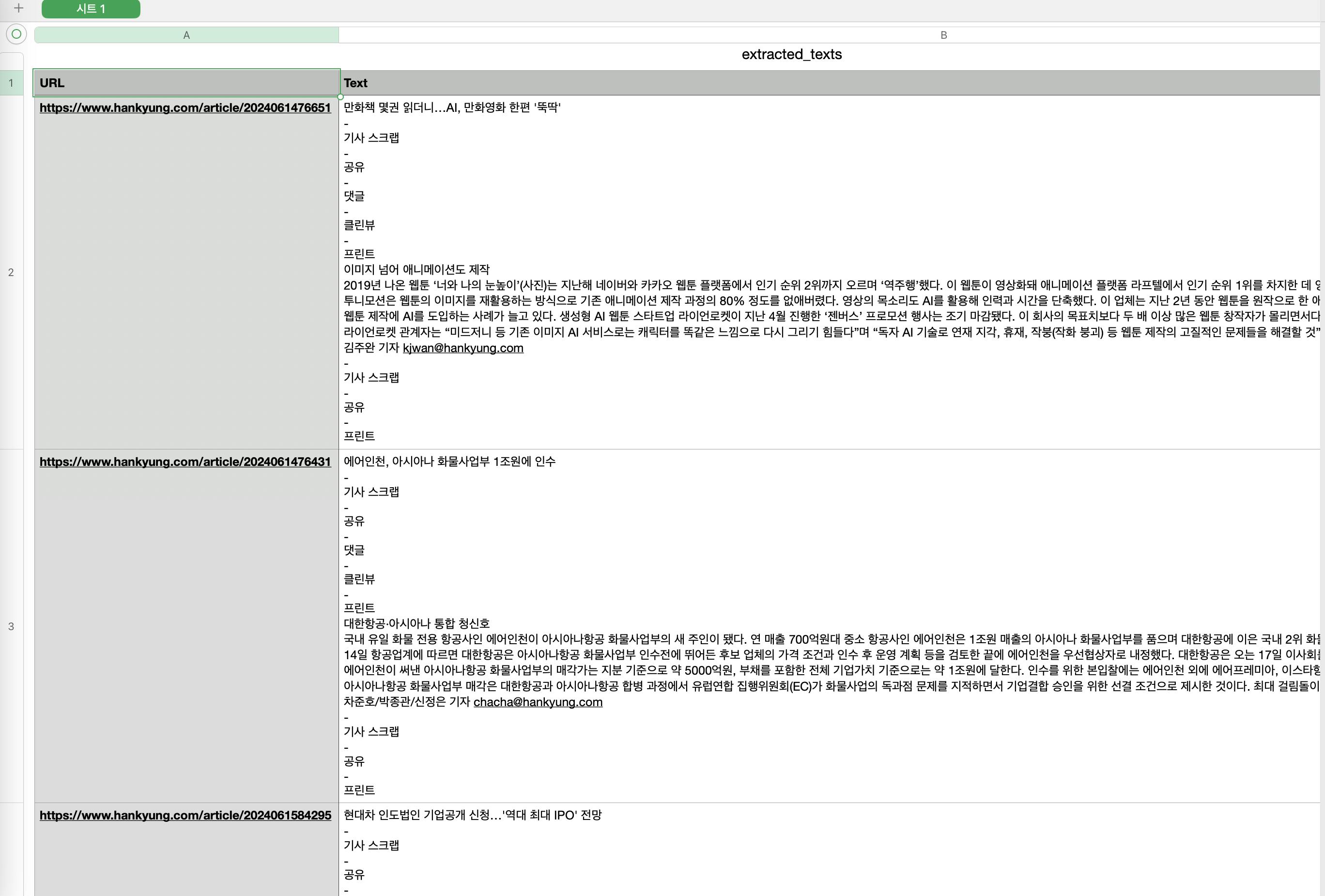Select the URL header cell
The image size is (1325, 896).
point(186,83)
